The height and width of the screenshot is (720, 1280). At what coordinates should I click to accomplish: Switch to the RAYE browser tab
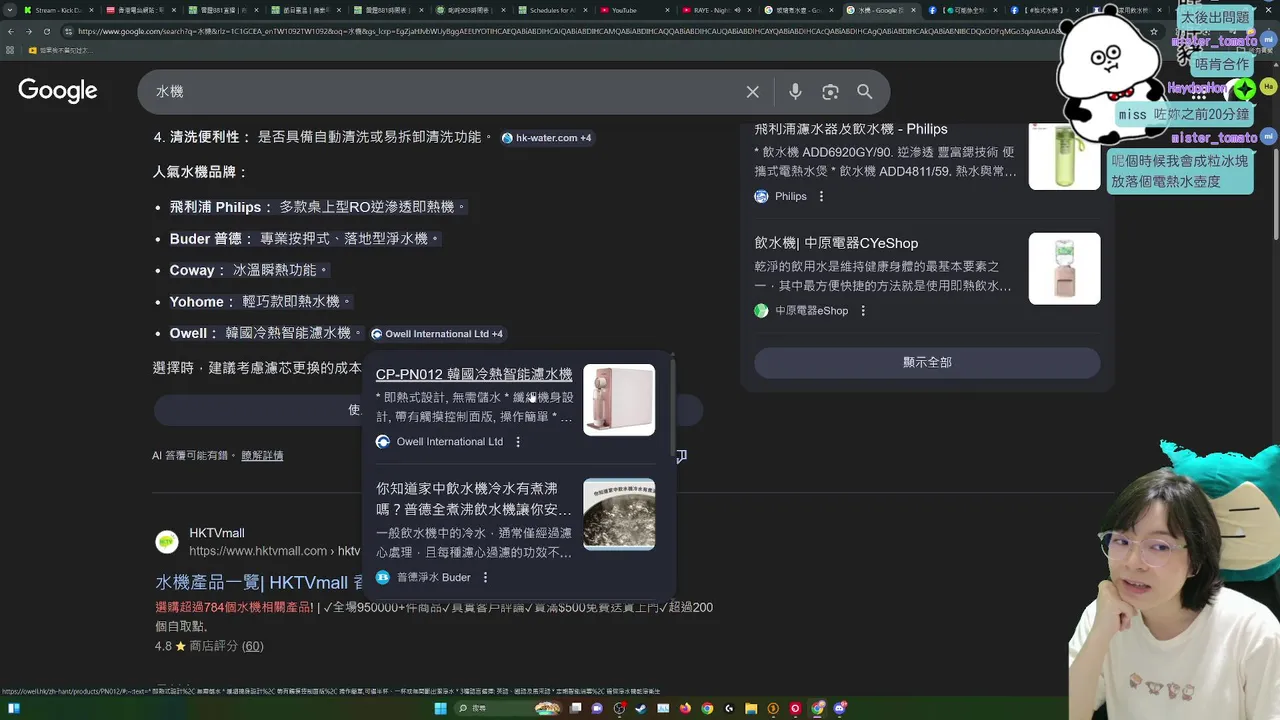click(717, 10)
